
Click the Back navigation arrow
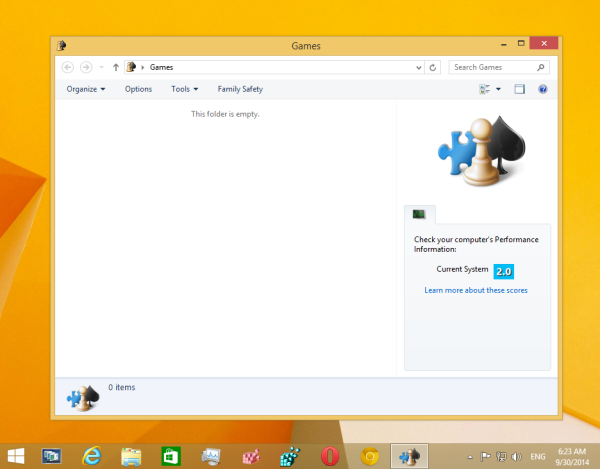[68, 67]
